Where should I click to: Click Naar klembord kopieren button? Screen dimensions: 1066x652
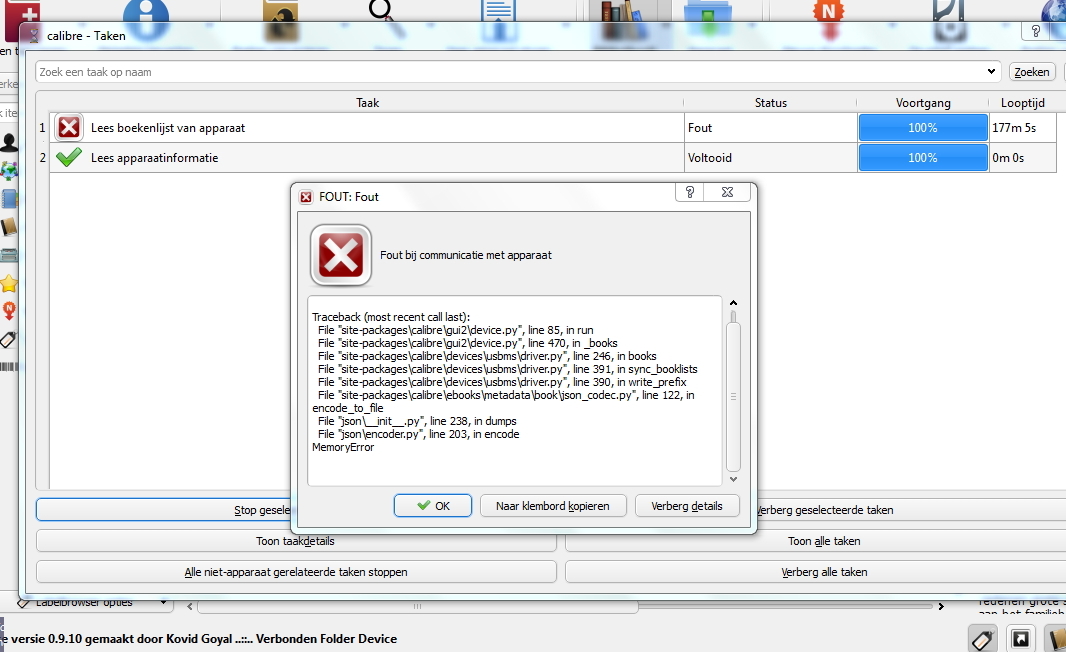point(553,506)
